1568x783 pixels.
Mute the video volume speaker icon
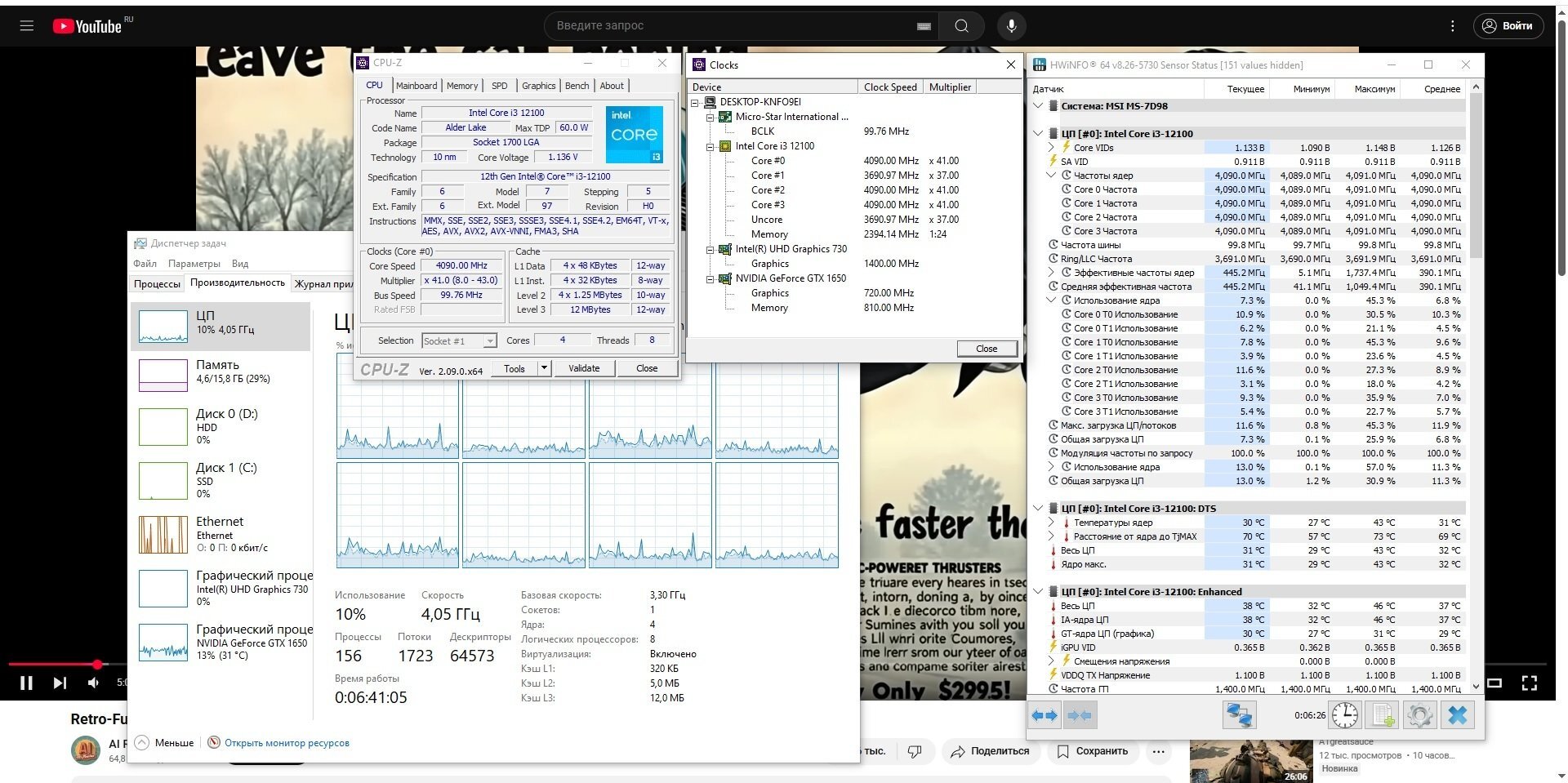(94, 683)
